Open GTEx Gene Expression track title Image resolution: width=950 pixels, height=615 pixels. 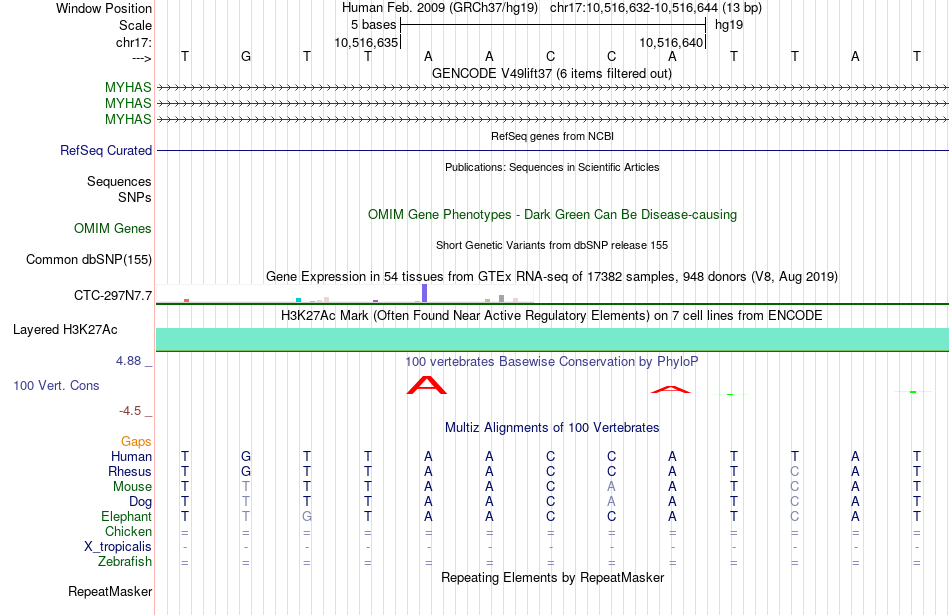(552, 276)
